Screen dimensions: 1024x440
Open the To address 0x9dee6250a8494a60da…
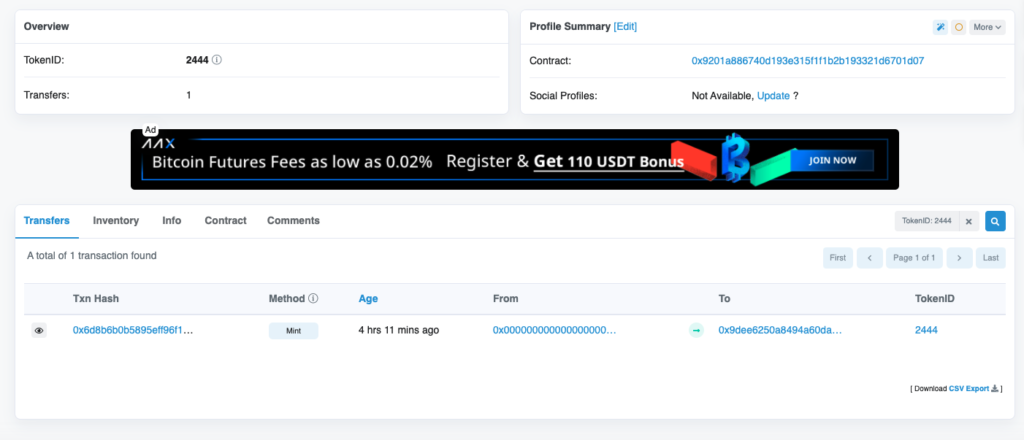[x=780, y=330]
